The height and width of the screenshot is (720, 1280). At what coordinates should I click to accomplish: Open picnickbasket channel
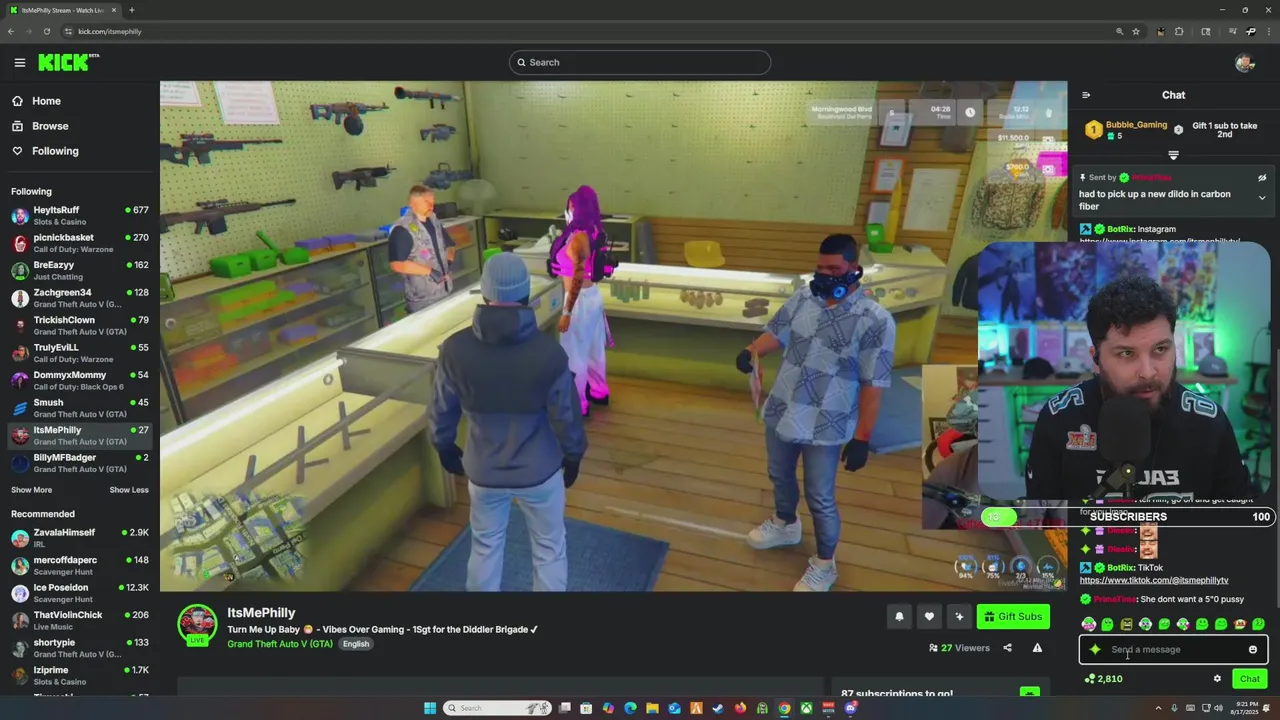click(80, 243)
